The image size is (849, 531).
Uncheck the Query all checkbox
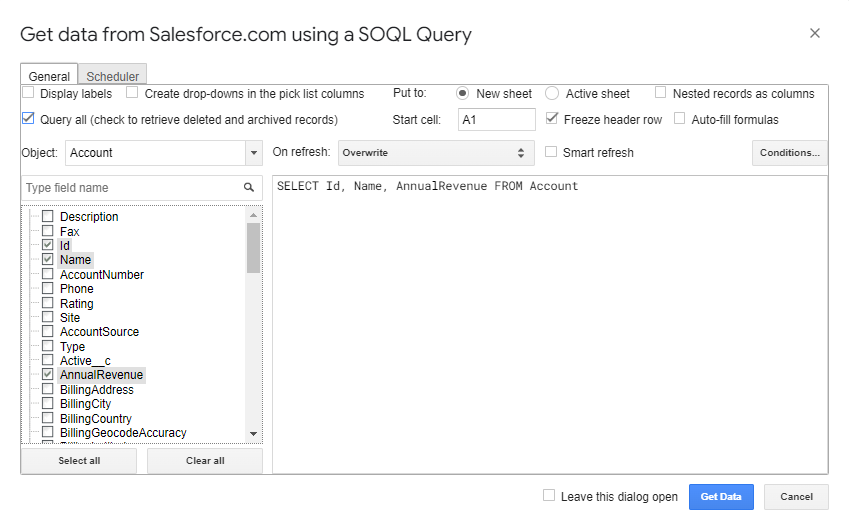(29, 119)
